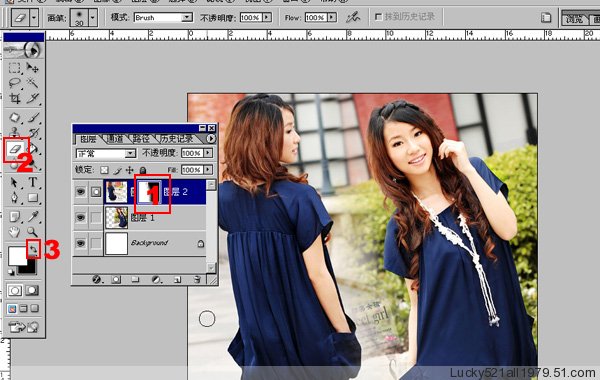Screen dimensions: 600x380
Task: Click the delete layer trash icon
Action: tap(197, 279)
